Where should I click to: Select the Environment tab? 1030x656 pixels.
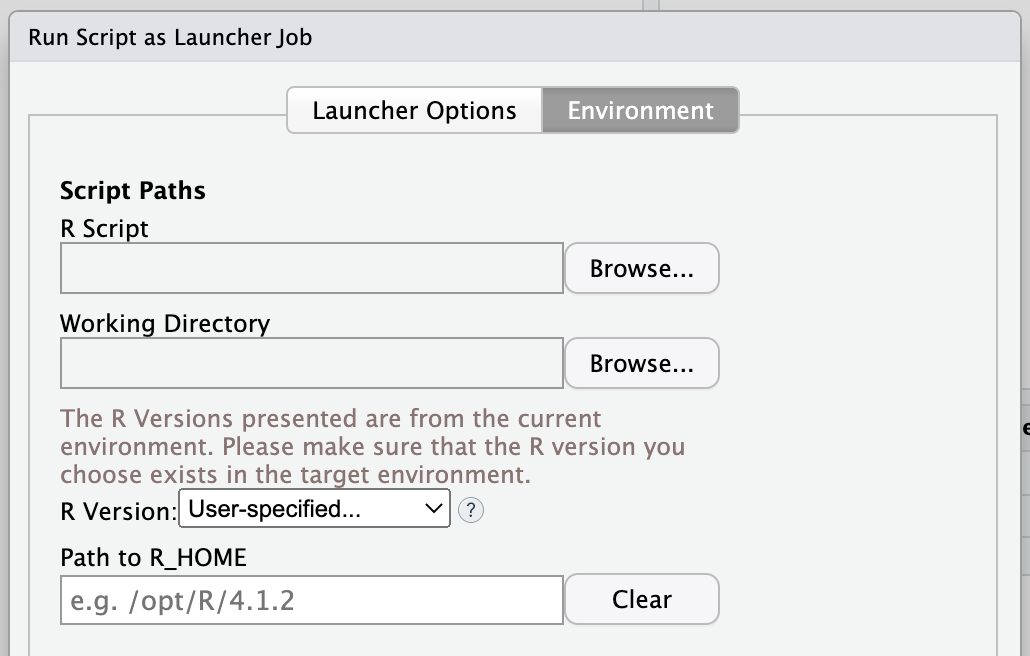click(x=640, y=110)
